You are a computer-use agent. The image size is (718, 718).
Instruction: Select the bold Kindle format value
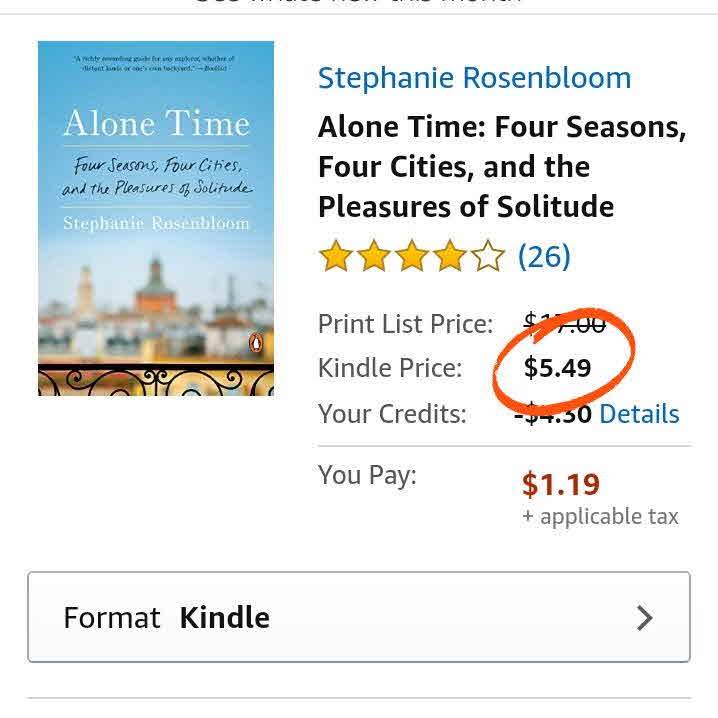(x=224, y=617)
